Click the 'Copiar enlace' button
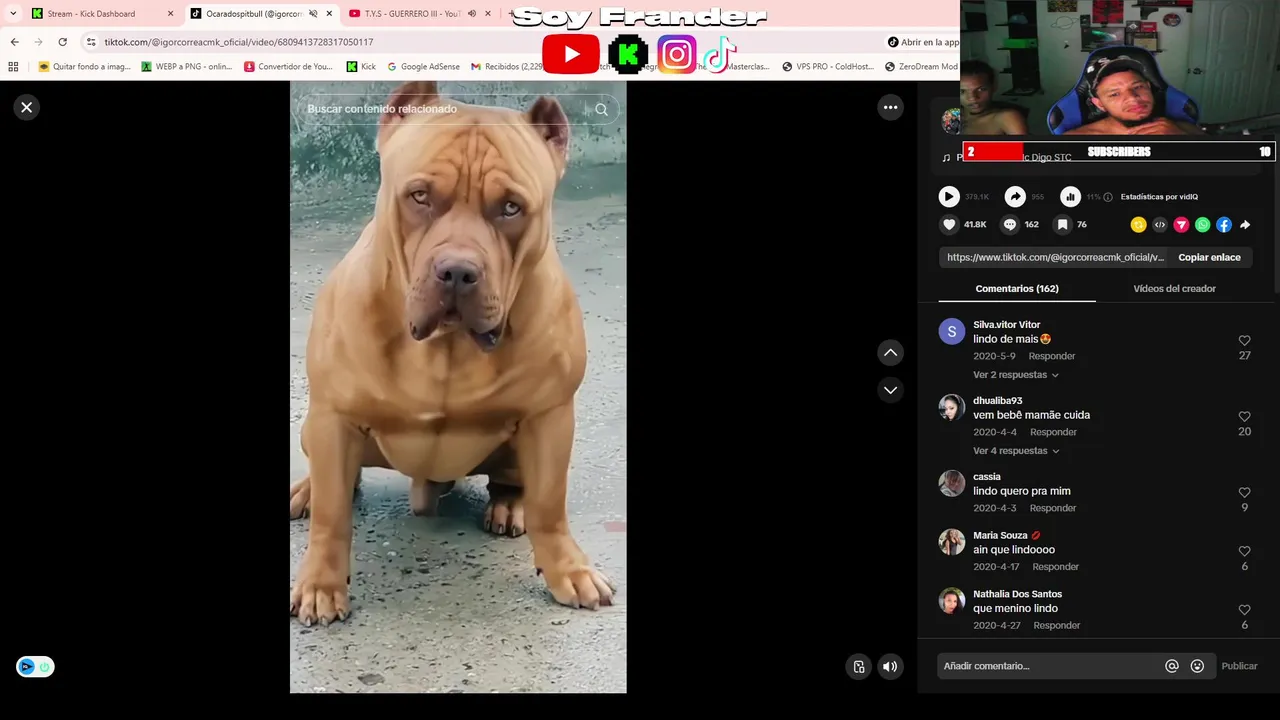The height and width of the screenshot is (720, 1280). pos(1209,257)
